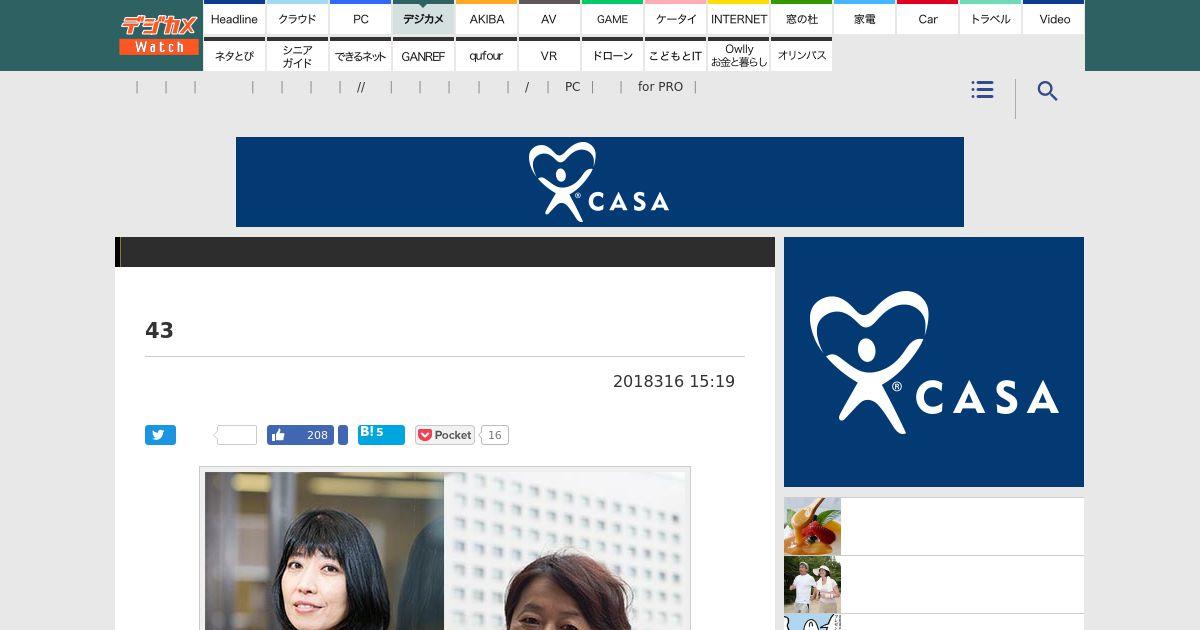Click the wide CASA banner advertisement
Screen dimensions: 1200x630
point(600,182)
